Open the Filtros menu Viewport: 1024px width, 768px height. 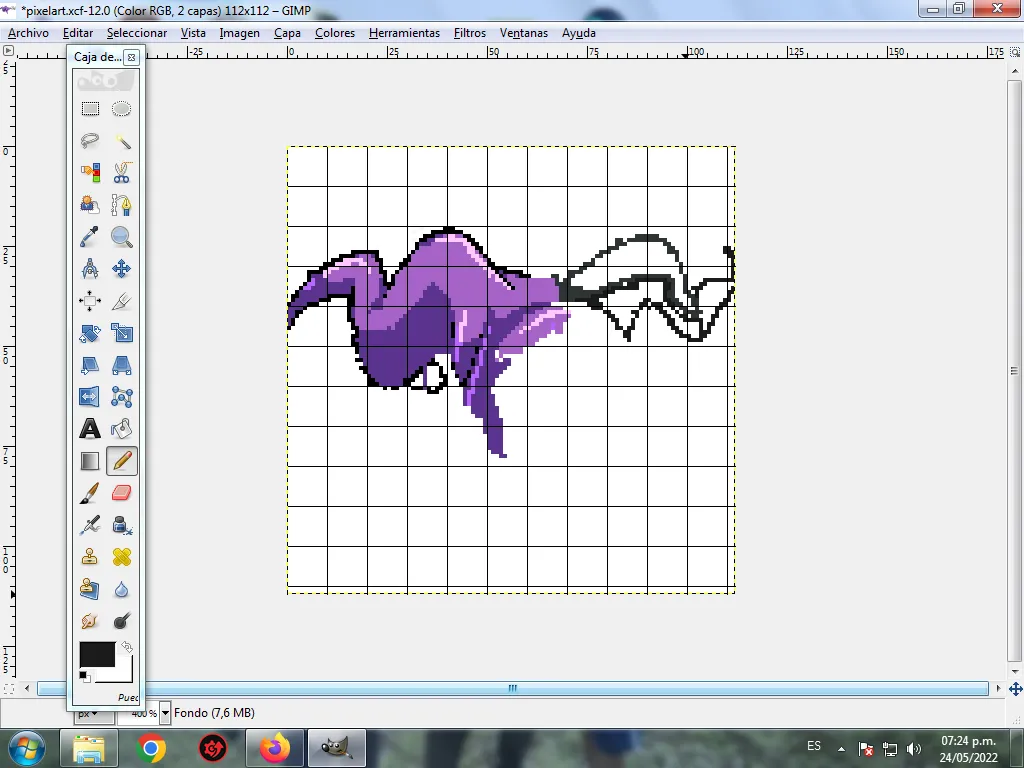(470, 33)
